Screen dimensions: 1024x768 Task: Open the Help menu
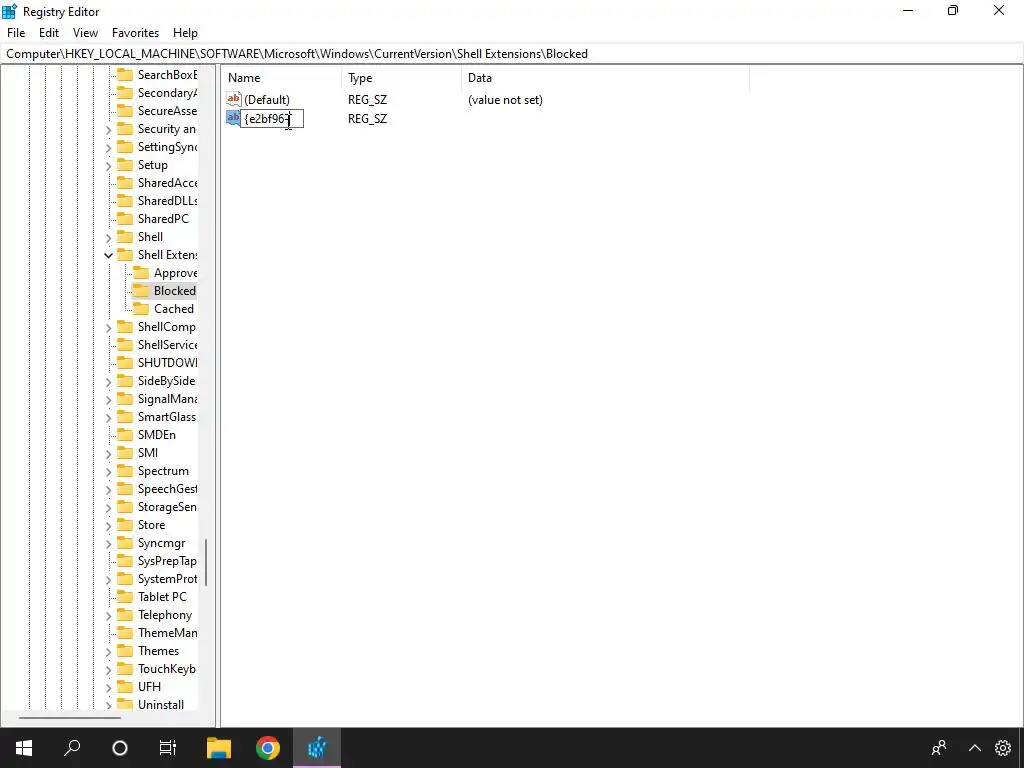pyautogui.click(x=185, y=33)
